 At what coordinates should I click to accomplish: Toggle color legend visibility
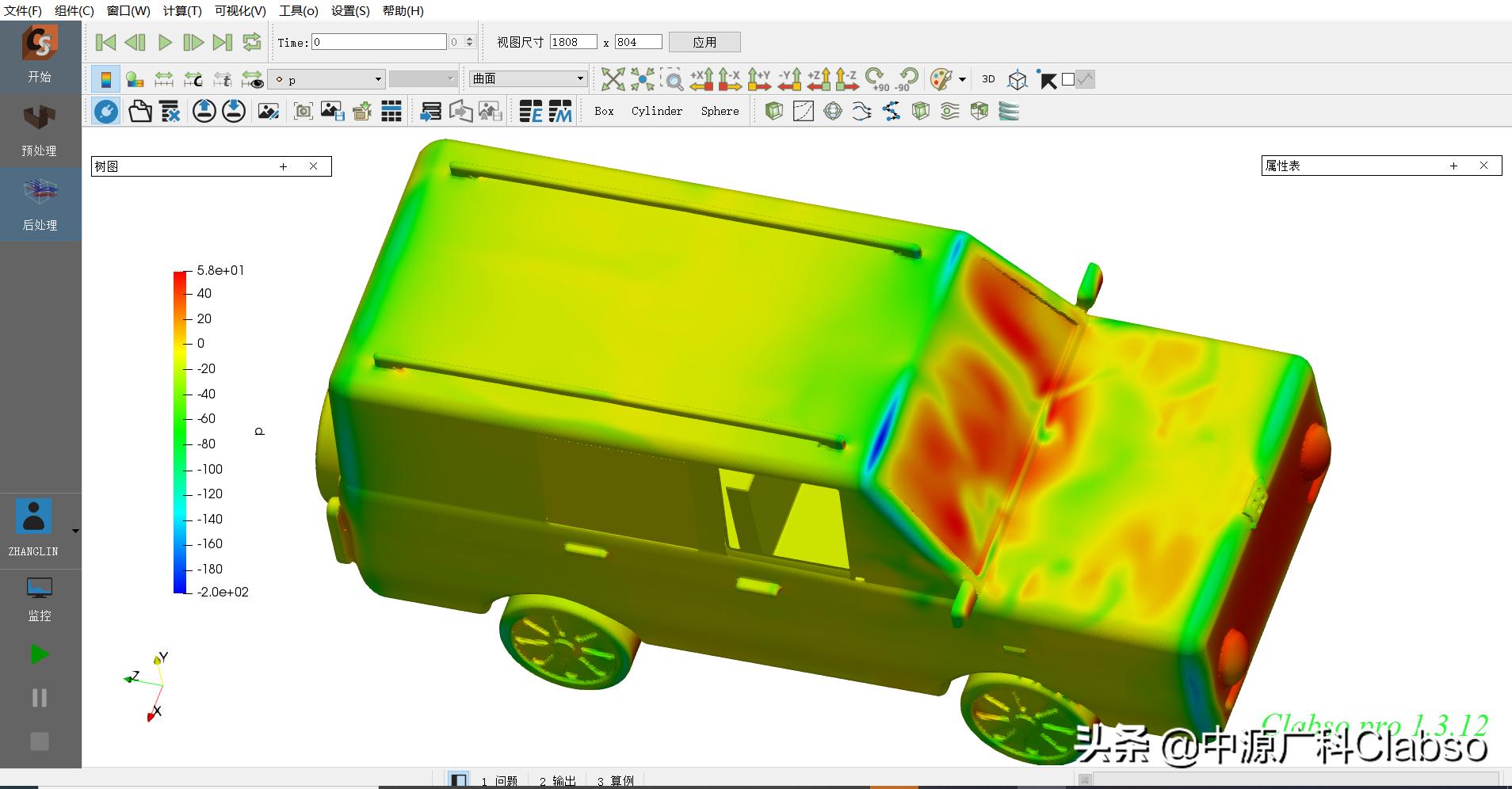(x=105, y=79)
